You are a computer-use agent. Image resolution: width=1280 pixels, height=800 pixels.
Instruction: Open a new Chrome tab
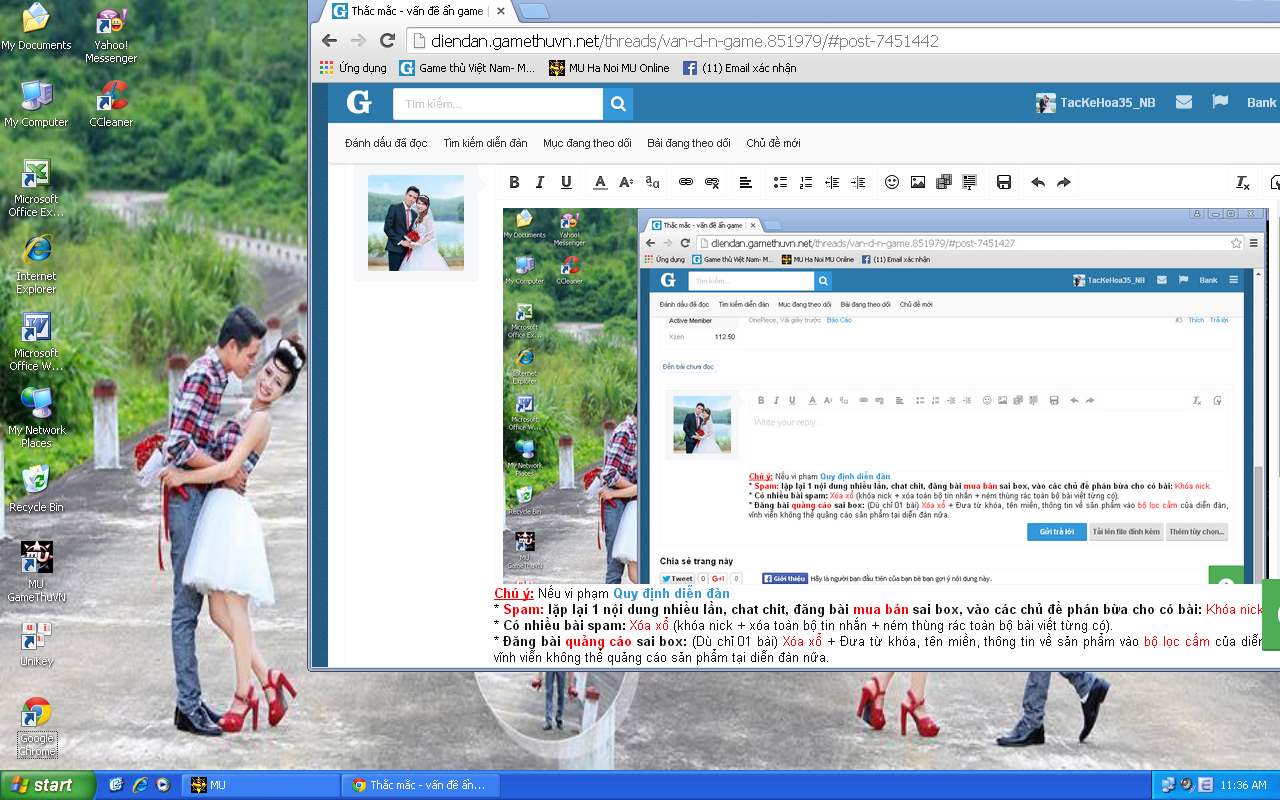click(x=533, y=12)
